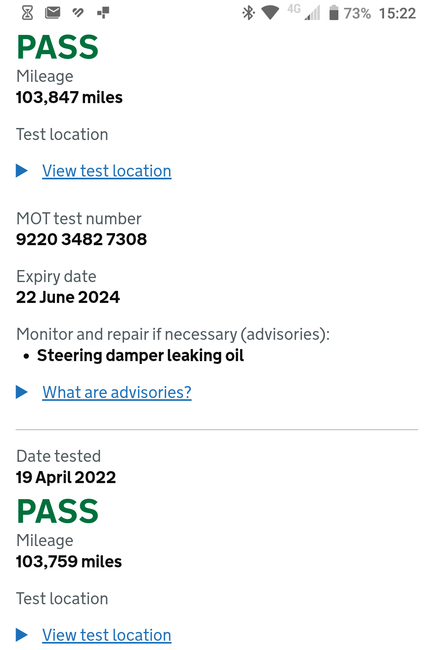The image size is (433, 650).
Task: Tap the 103,847 miles mileage value
Action: click(69, 97)
